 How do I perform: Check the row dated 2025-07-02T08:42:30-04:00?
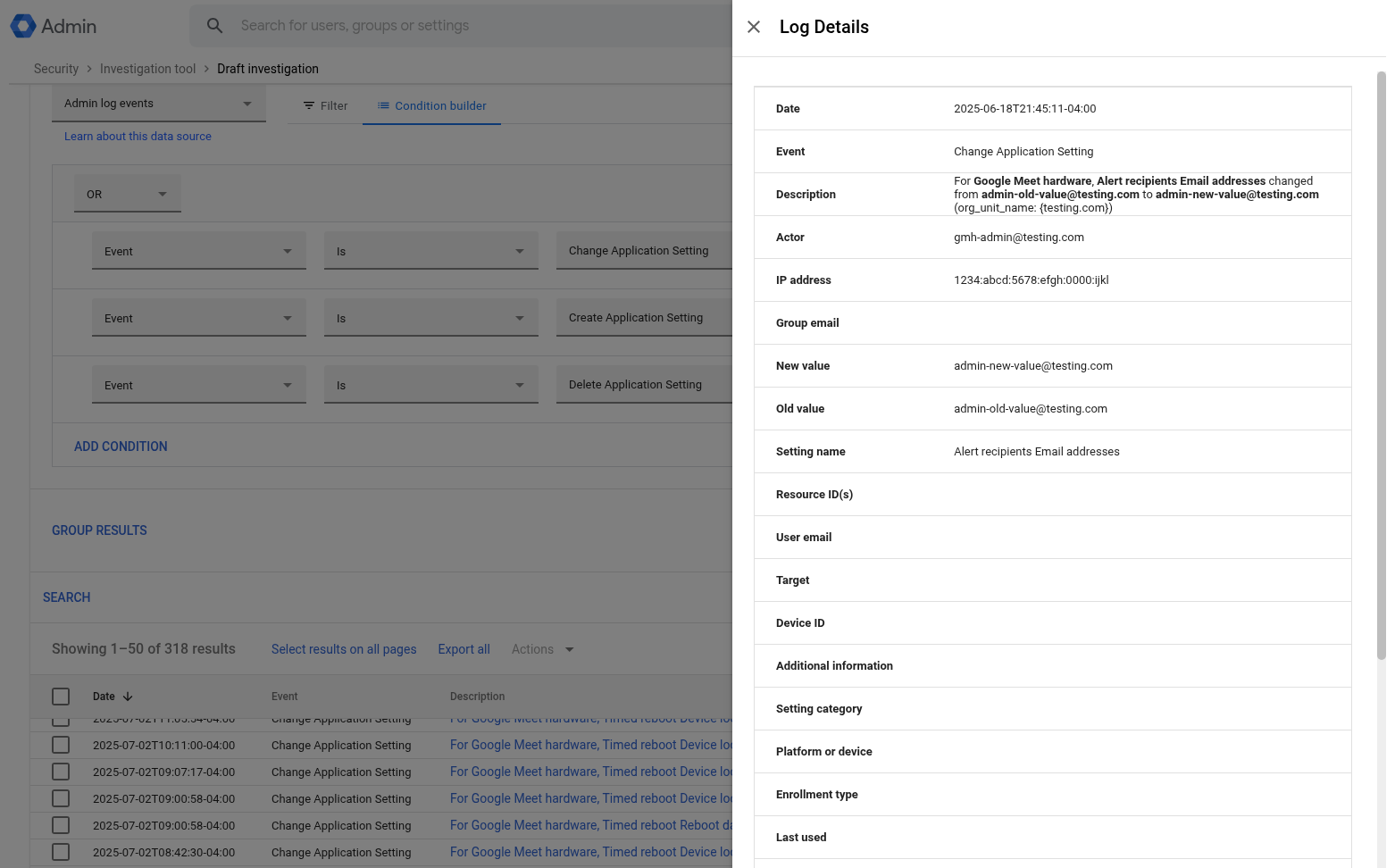(61, 852)
